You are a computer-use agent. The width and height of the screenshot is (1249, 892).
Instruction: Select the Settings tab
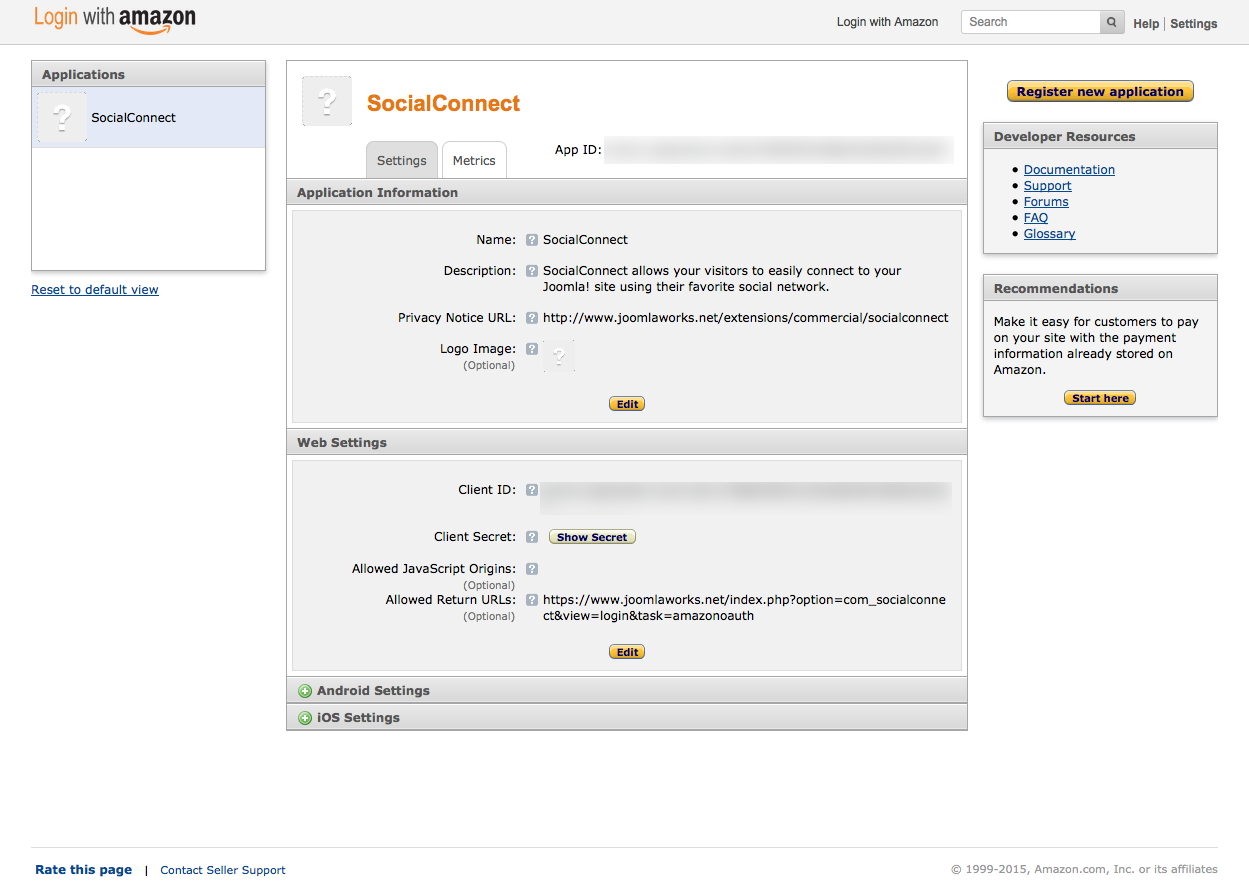tap(402, 160)
